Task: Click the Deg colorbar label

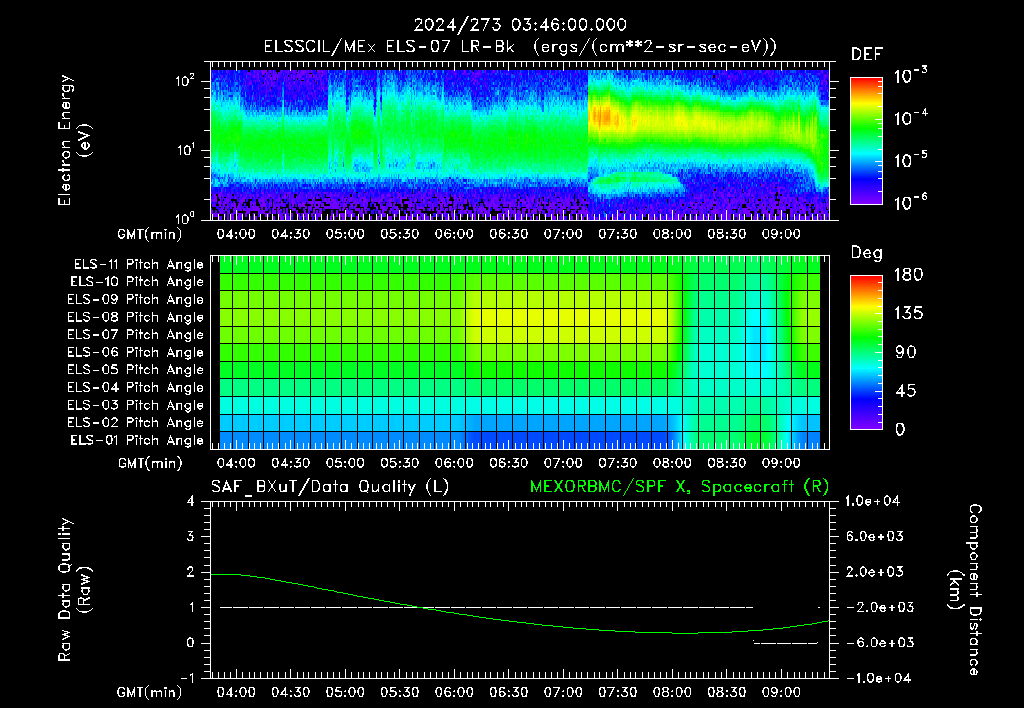Action: tap(867, 253)
